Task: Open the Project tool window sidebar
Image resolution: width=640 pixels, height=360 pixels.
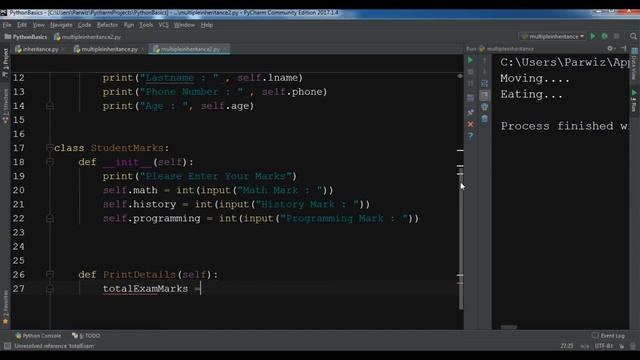Action: click(5, 63)
